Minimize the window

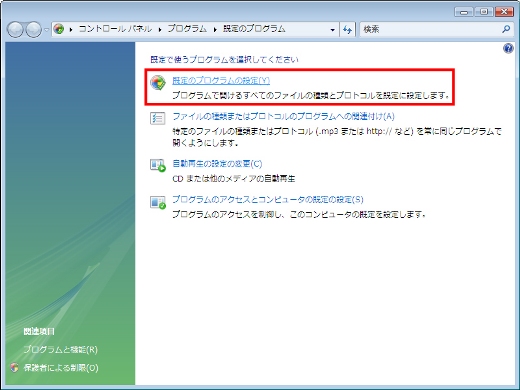(x=463, y=12)
